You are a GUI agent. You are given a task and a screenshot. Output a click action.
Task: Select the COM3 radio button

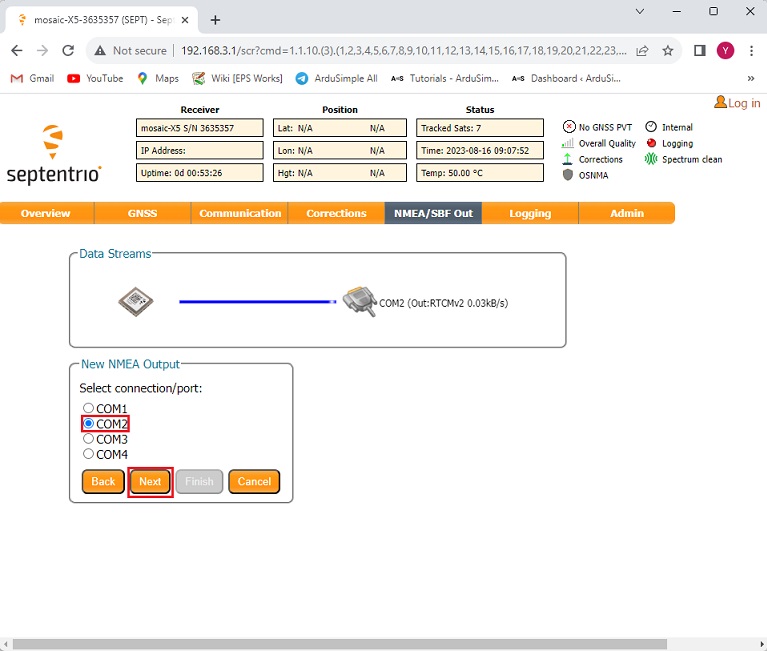[x=89, y=439]
